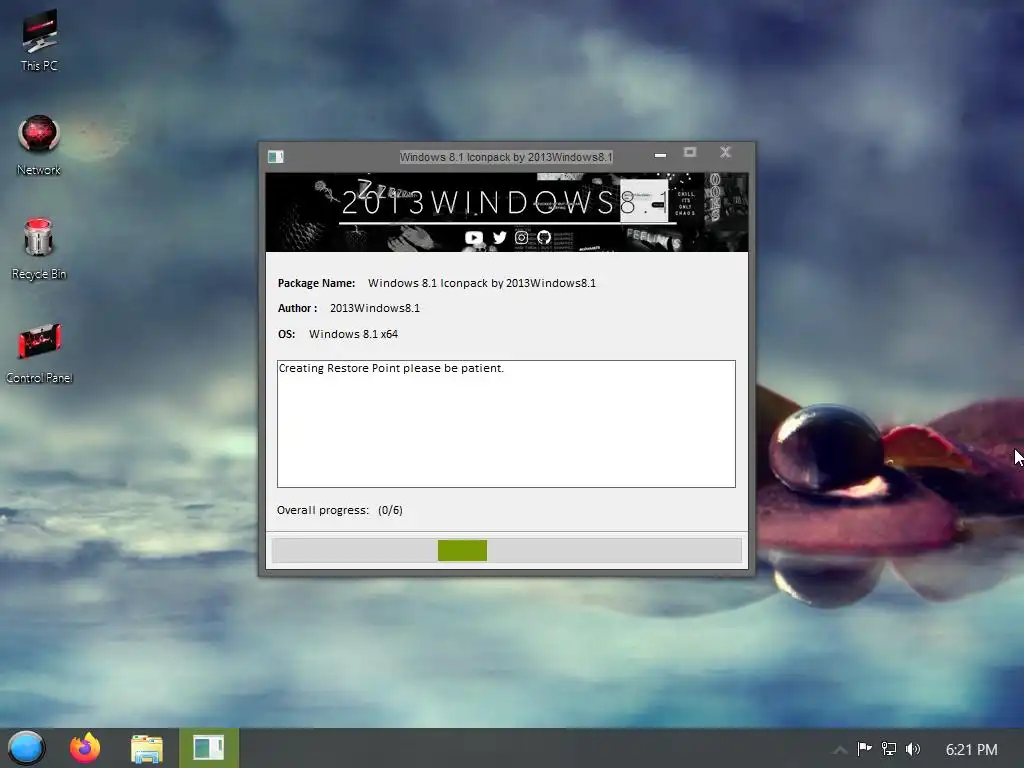This screenshot has width=1024, height=768.
Task: Click the iconpack installer taskbar button
Action: click(x=209, y=748)
